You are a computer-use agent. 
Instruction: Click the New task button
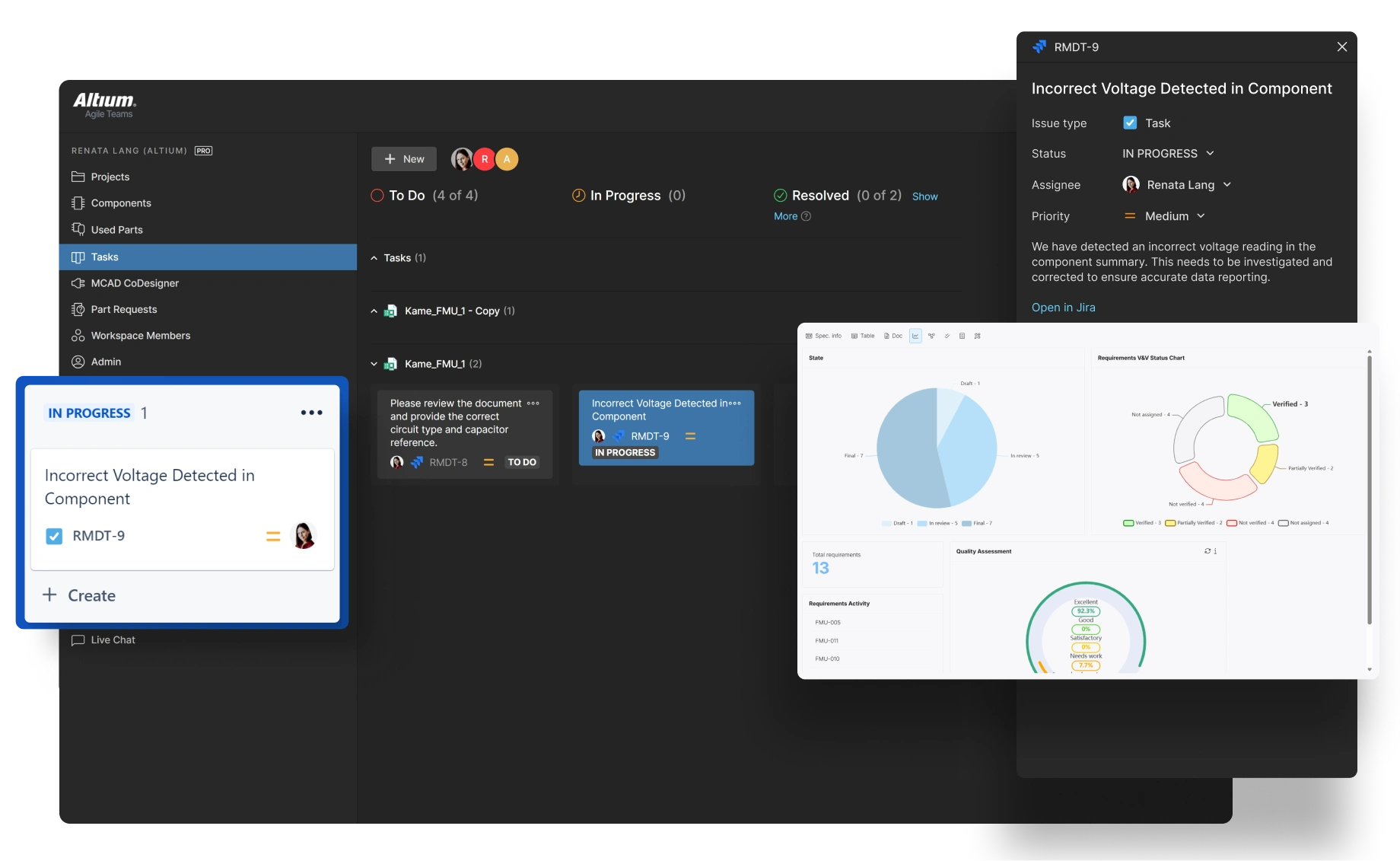404,159
